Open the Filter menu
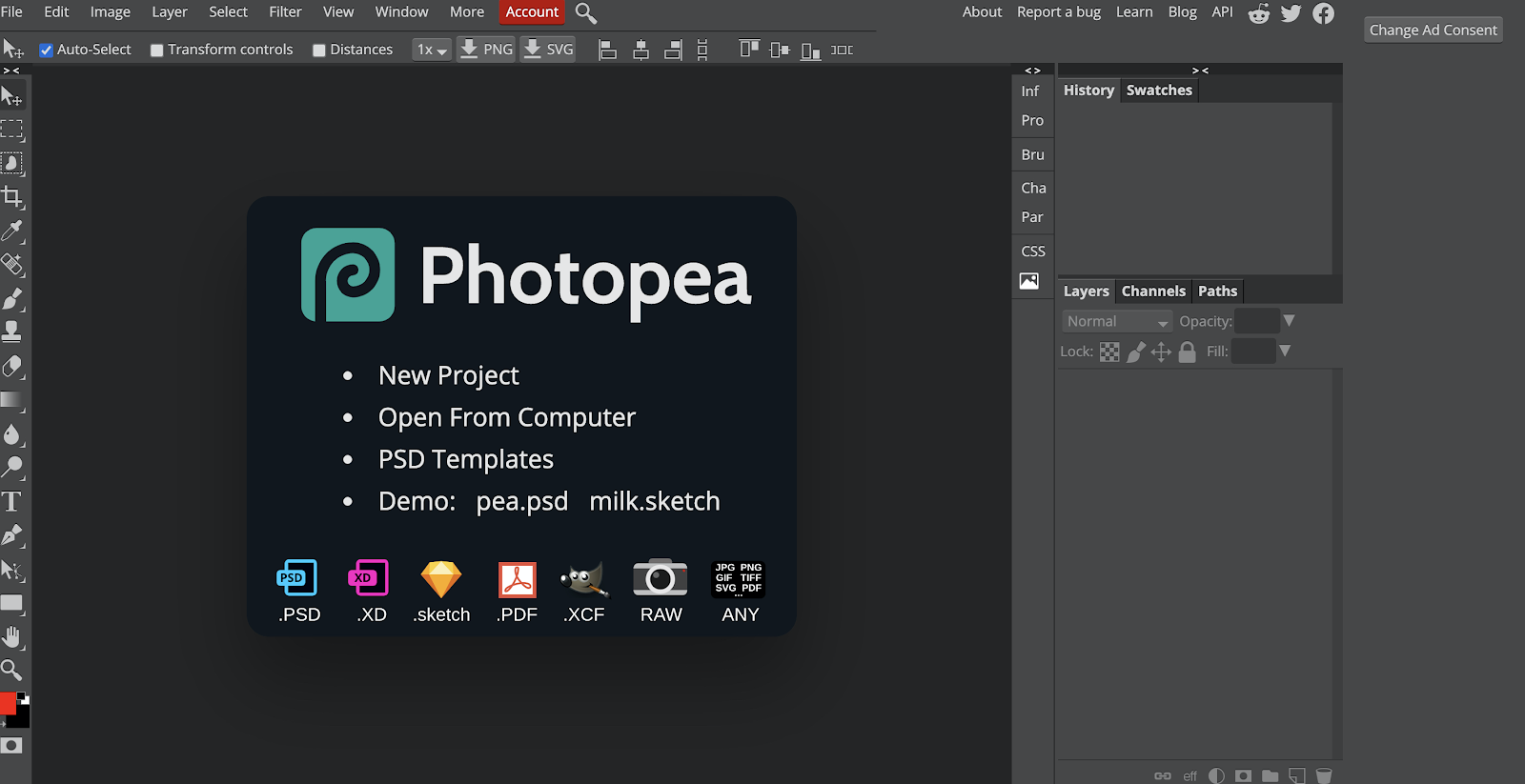This screenshot has height=784, width=1525. pyautogui.click(x=285, y=12)
